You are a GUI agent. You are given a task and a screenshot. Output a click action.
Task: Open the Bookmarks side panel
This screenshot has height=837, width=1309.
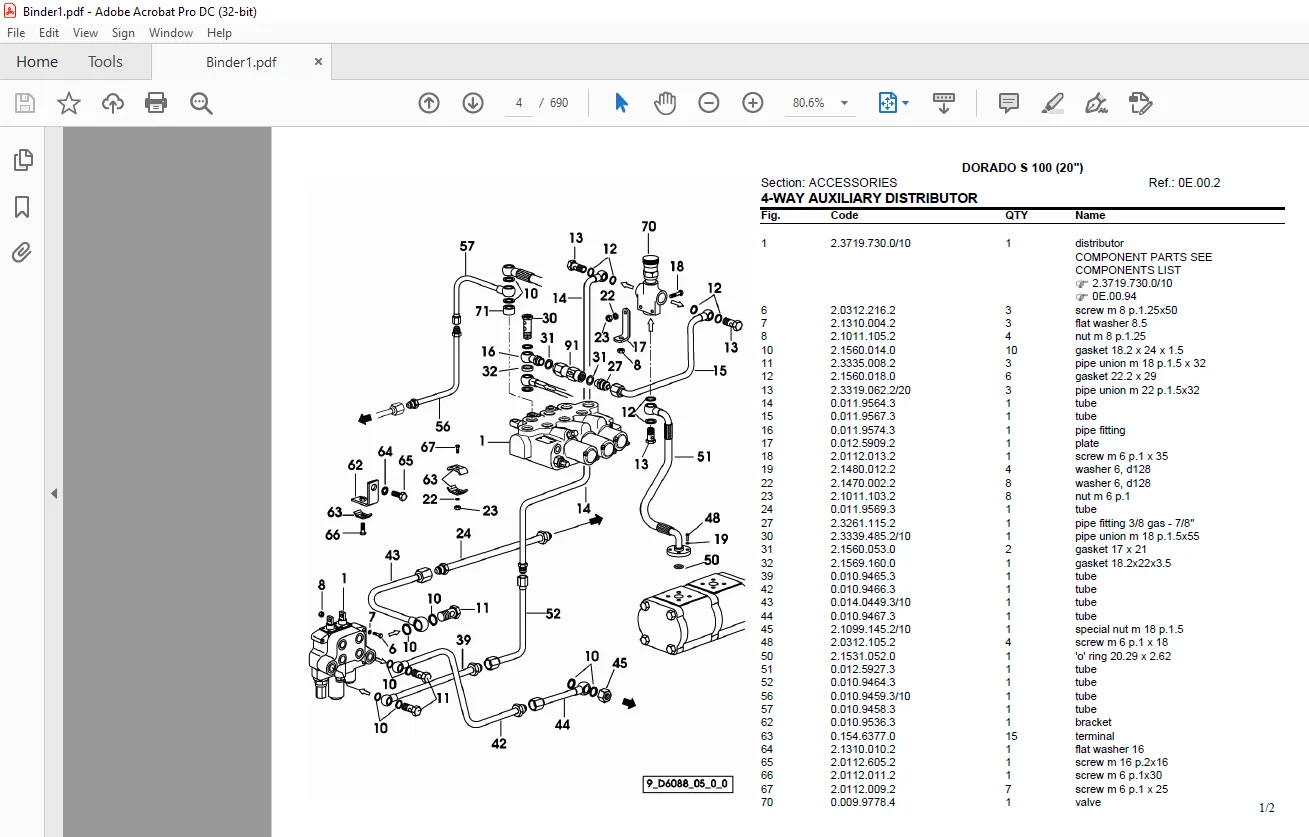point(22,207)
